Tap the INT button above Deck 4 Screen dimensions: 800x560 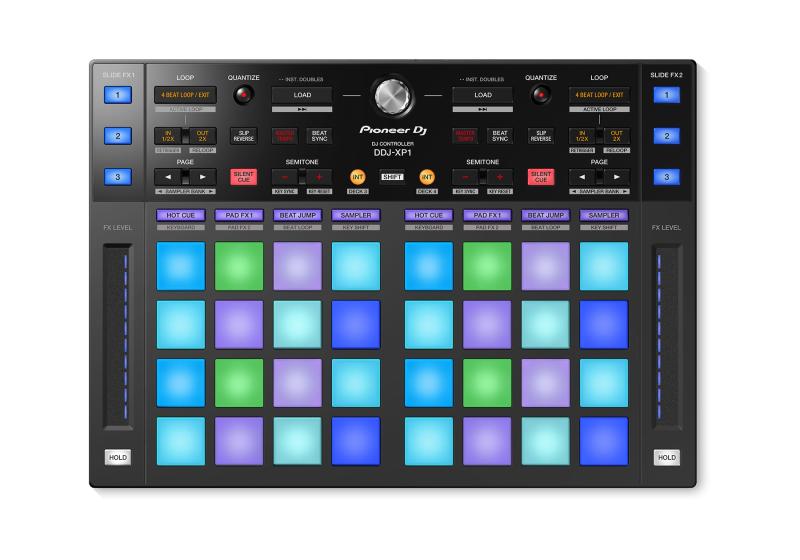point(427,177)
